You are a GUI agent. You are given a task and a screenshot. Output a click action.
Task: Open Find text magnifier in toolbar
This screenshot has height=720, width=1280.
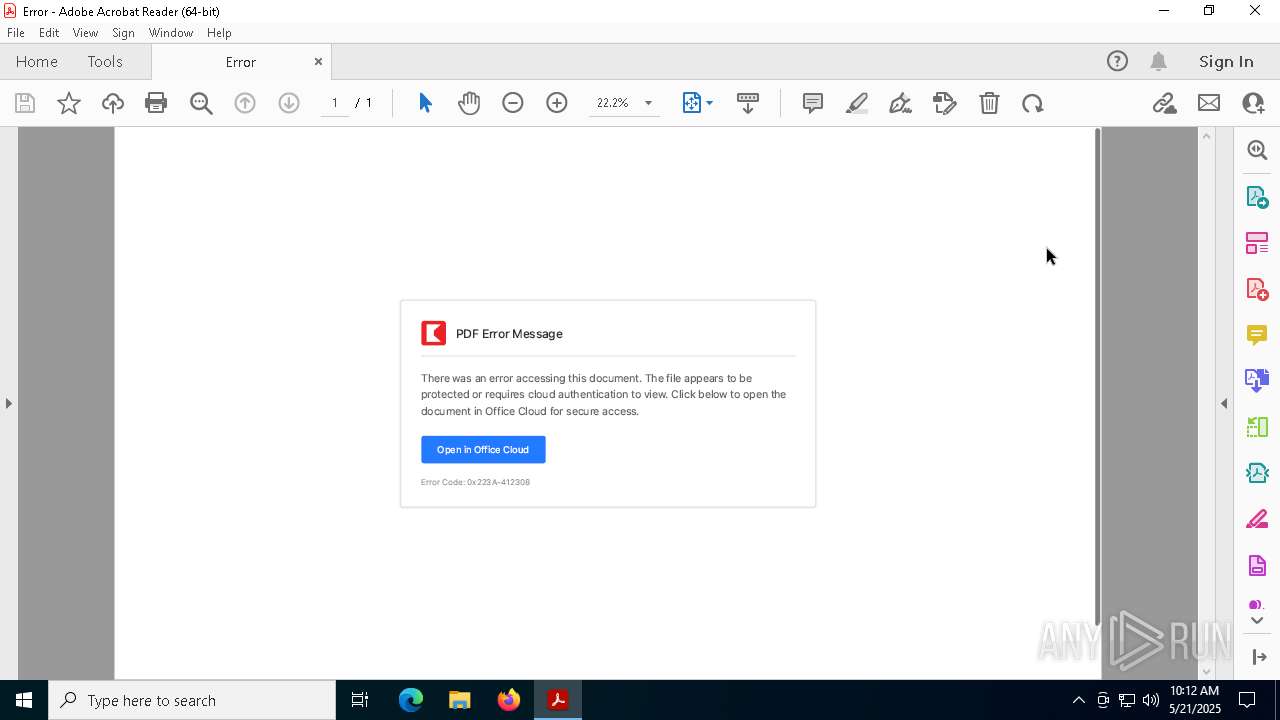point(201,103)
